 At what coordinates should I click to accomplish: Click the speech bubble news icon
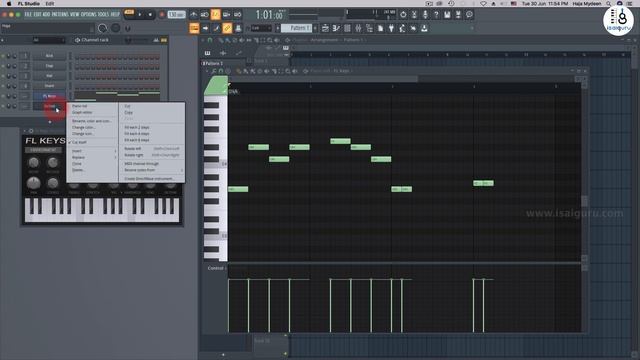point(469,15)
